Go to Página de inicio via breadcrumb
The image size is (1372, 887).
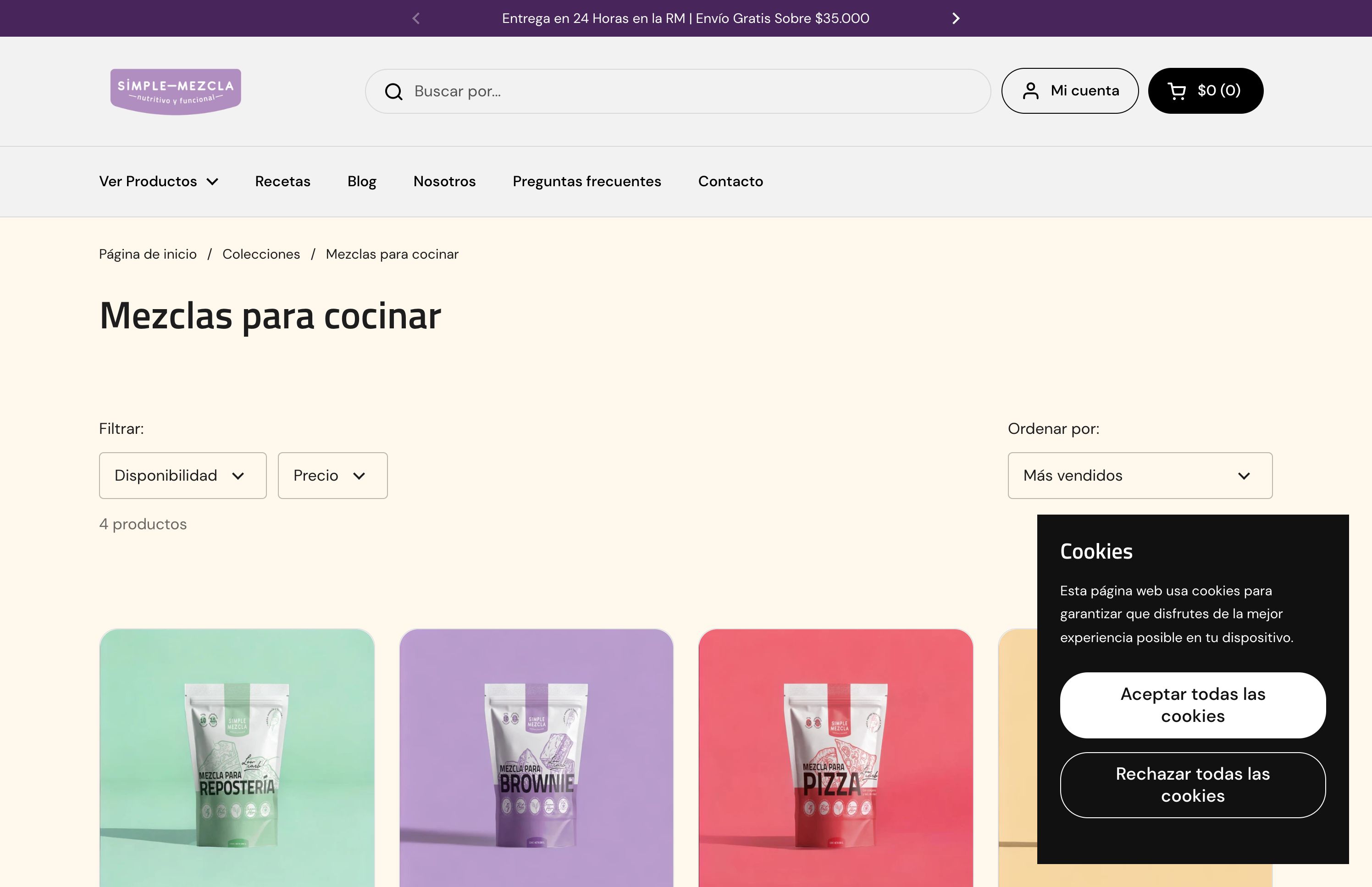pos(147,254)
